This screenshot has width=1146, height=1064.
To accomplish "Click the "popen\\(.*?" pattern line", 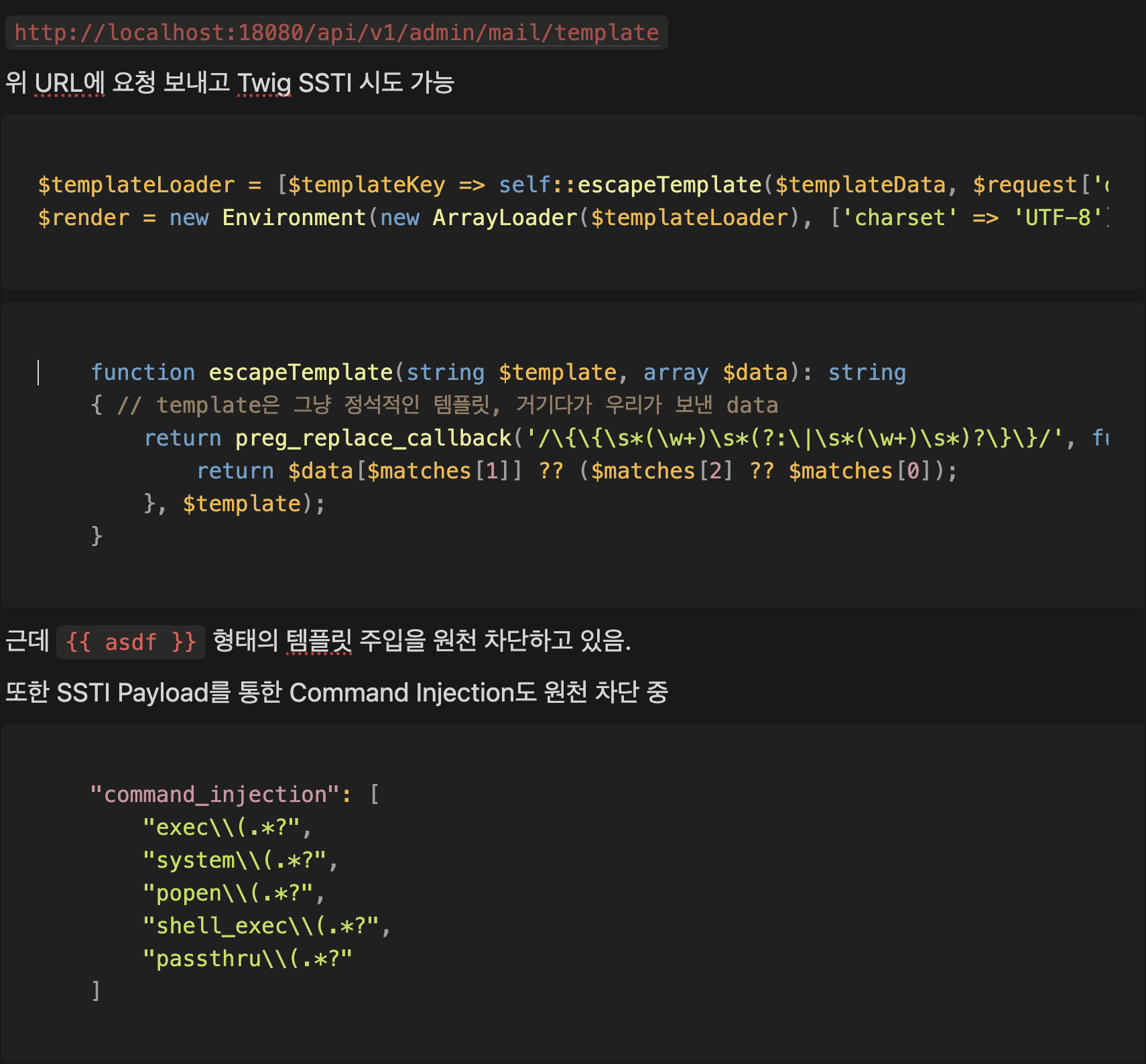I will pyautogui.click(x=234, y=893).
